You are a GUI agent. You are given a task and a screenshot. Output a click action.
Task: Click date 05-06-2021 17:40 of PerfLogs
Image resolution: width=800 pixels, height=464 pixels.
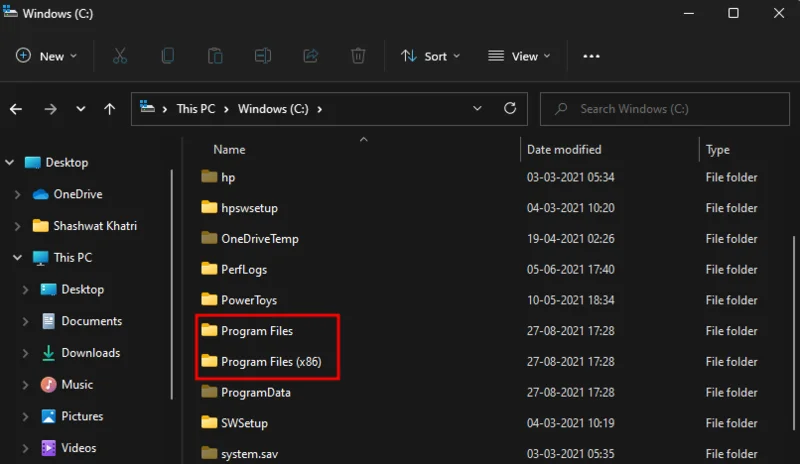click(x=570, y=269)
